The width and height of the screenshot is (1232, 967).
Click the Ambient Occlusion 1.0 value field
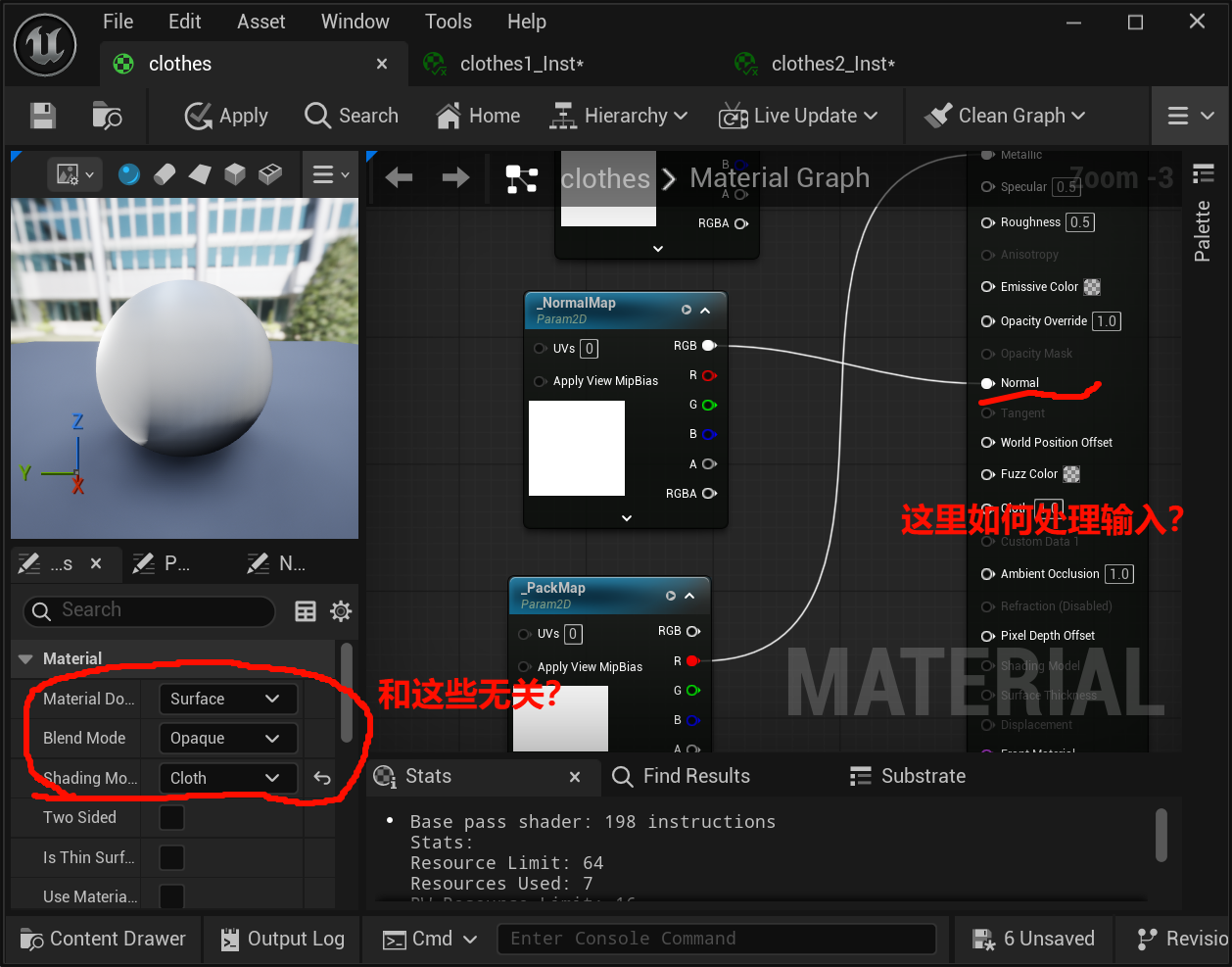click(x=1119, y=574)
